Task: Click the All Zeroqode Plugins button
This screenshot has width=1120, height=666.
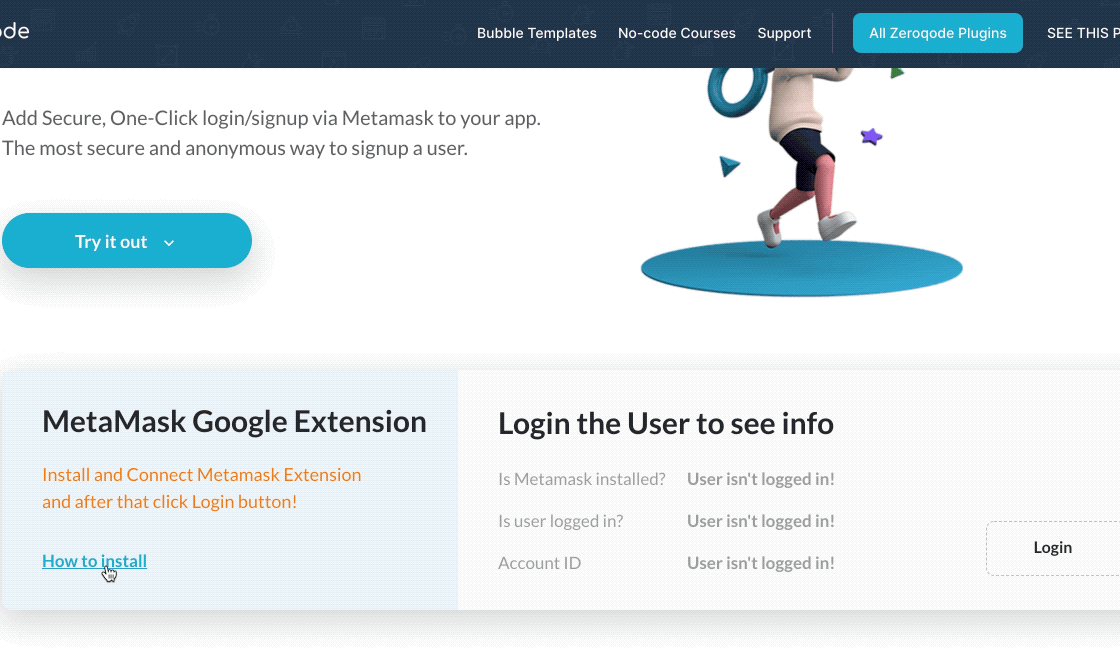Action: click(937, 33)
